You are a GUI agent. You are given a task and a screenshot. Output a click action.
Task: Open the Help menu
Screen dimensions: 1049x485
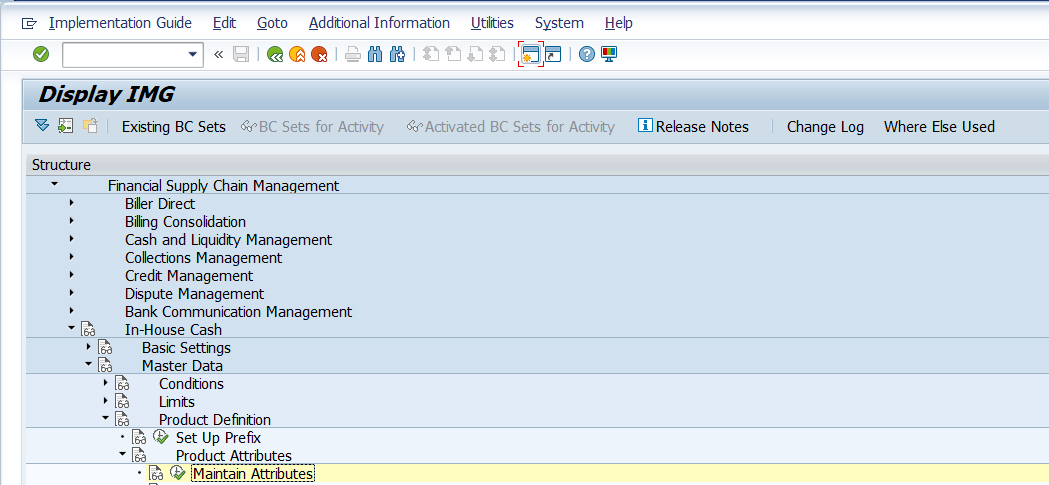(619, 23)
